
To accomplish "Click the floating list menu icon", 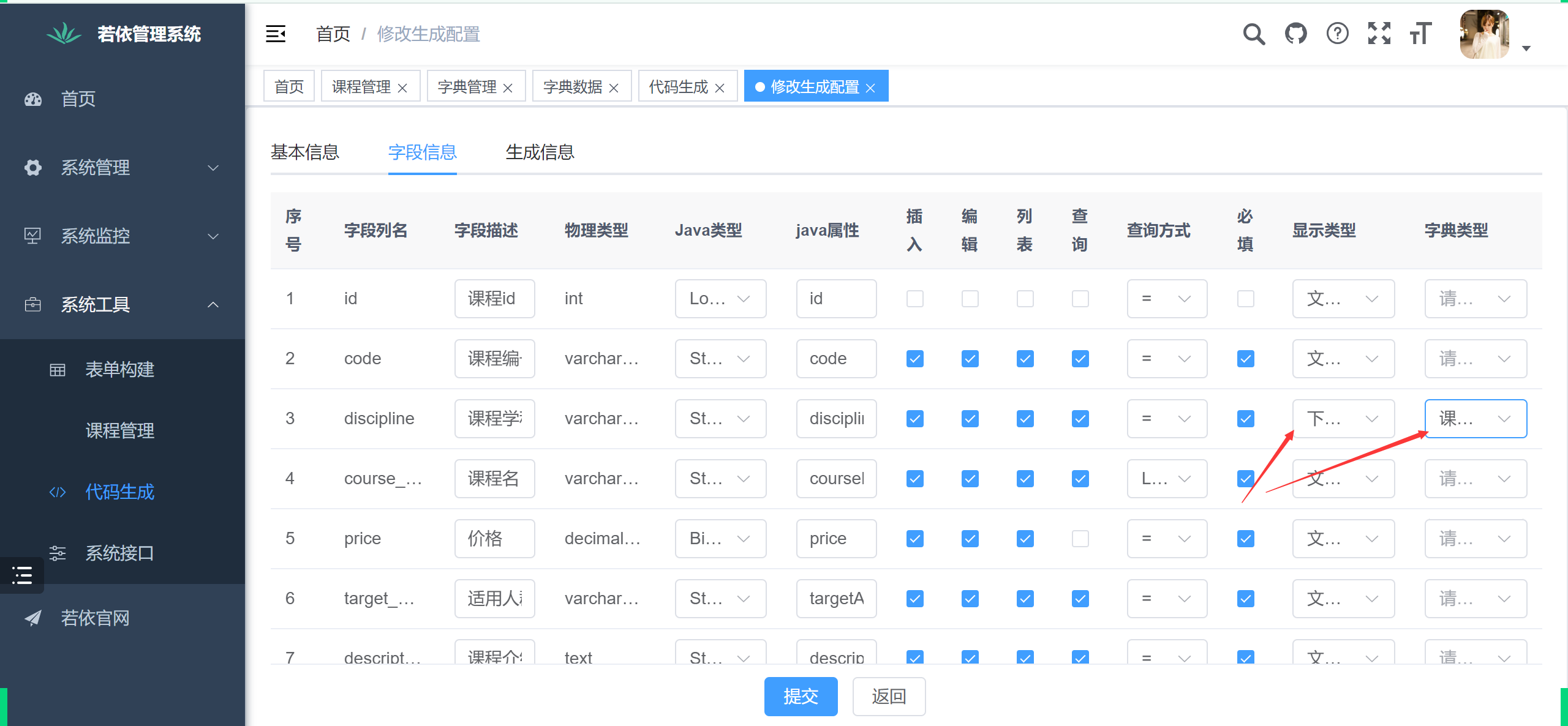I will [x=22, y=575].
